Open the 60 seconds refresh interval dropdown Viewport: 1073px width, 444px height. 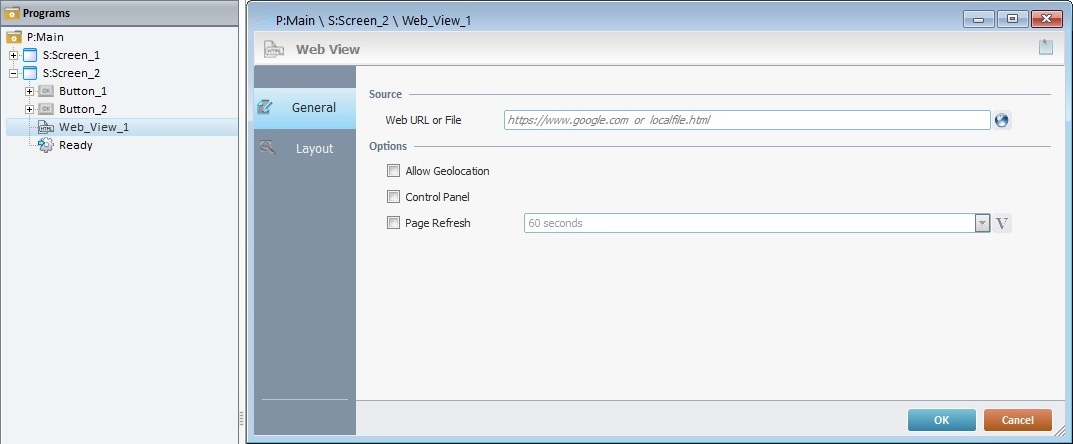coord(982,223)
